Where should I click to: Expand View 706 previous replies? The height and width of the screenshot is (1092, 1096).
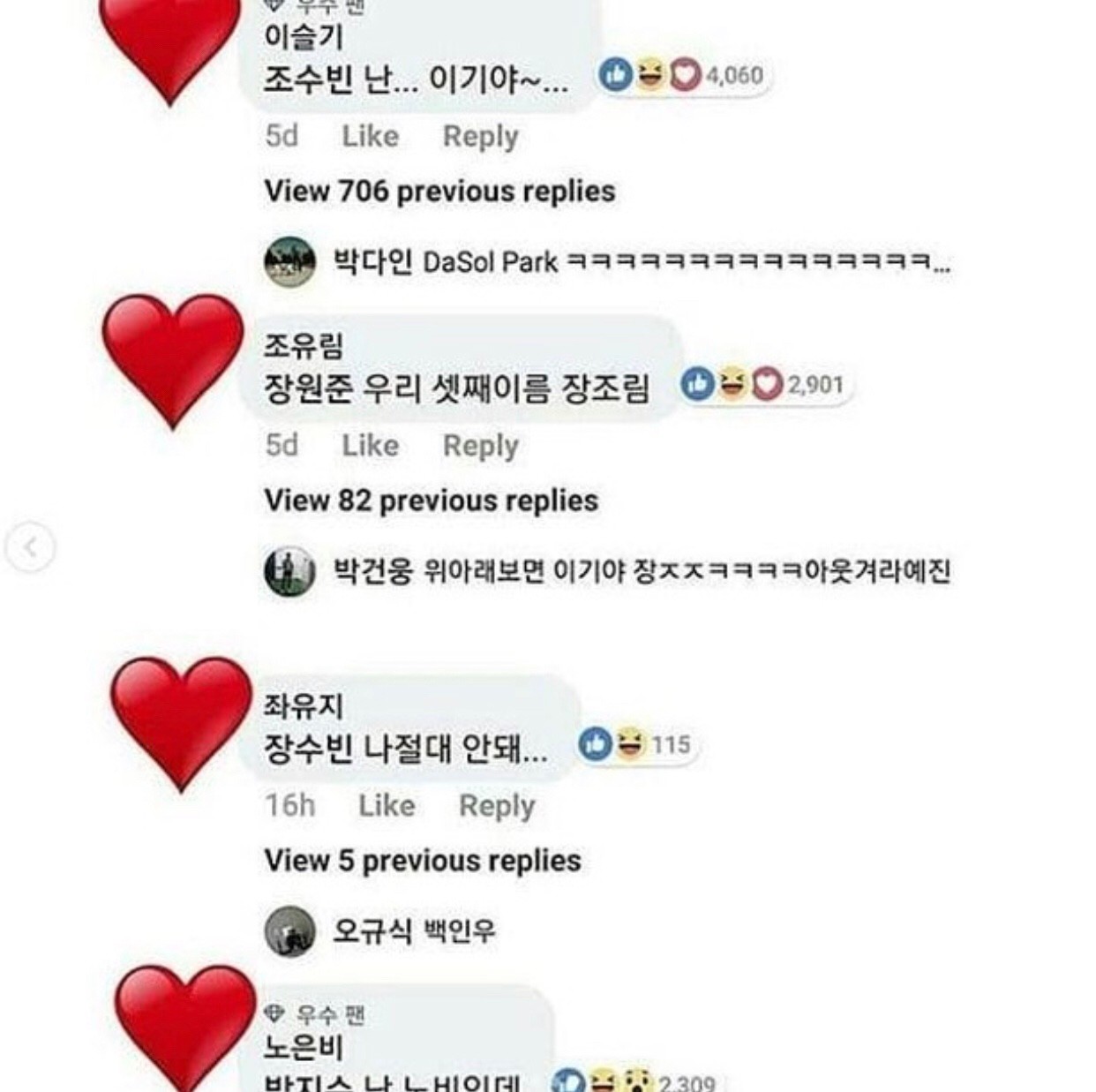[x=439, y=192]
